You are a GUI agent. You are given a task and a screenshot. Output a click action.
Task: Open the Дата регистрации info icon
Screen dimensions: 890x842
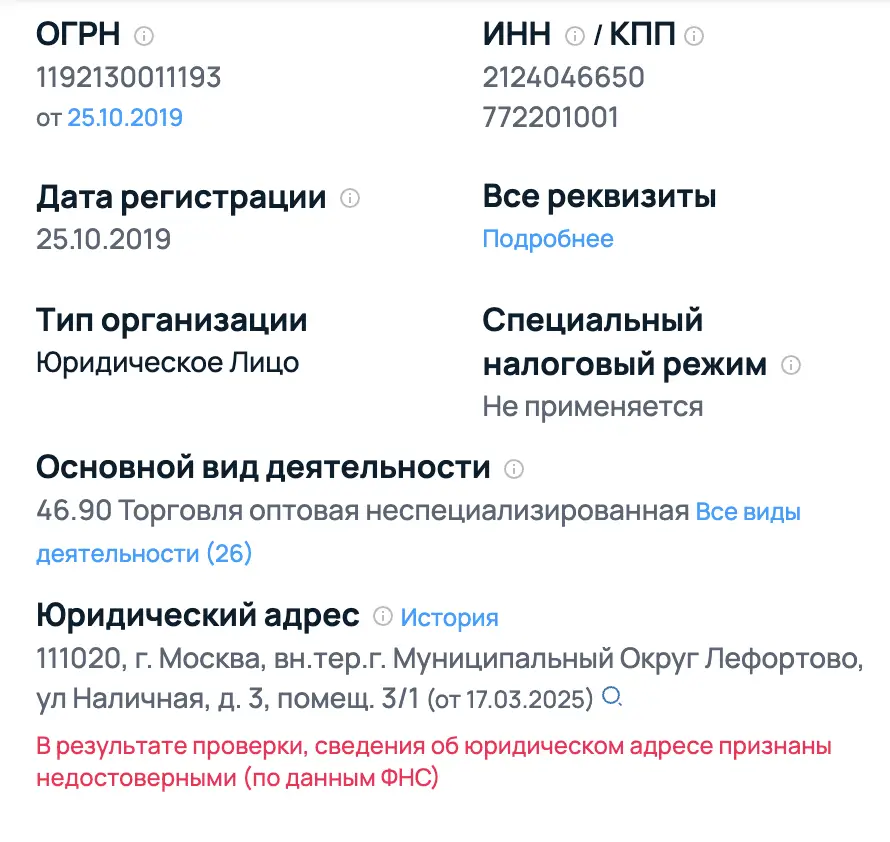(x=352, y=198)
